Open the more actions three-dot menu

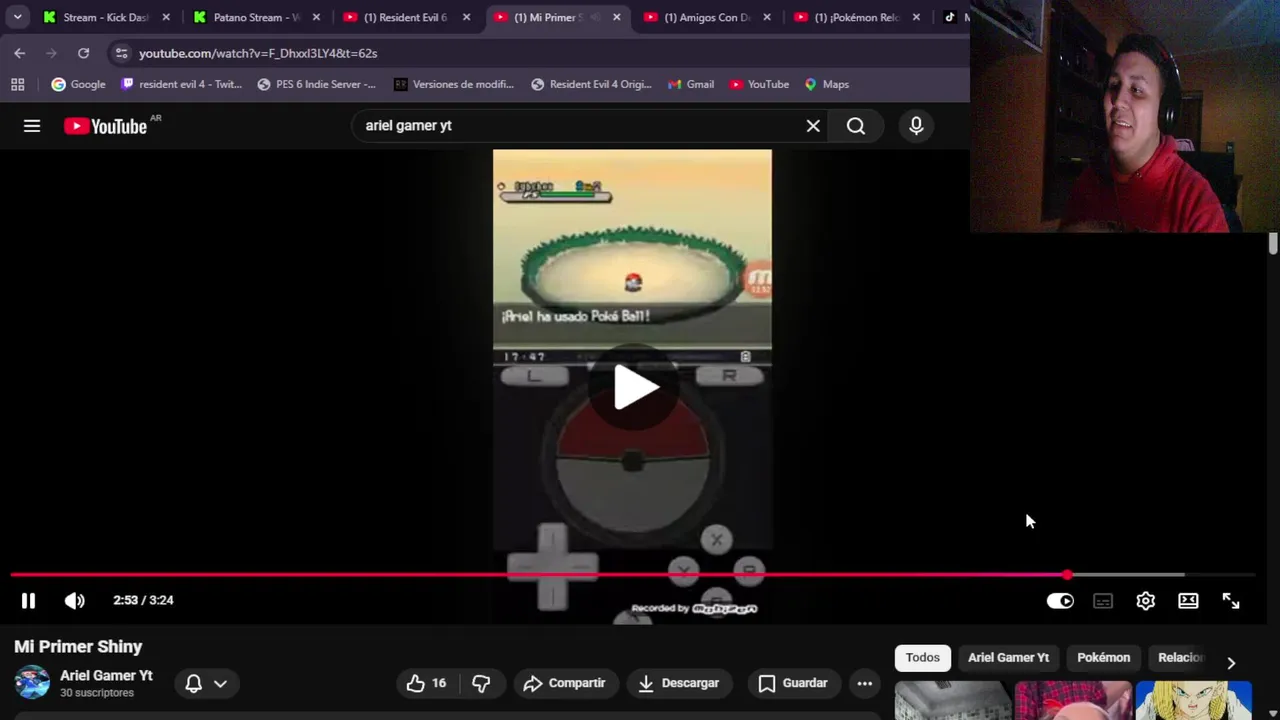click(x=865, y=683)
